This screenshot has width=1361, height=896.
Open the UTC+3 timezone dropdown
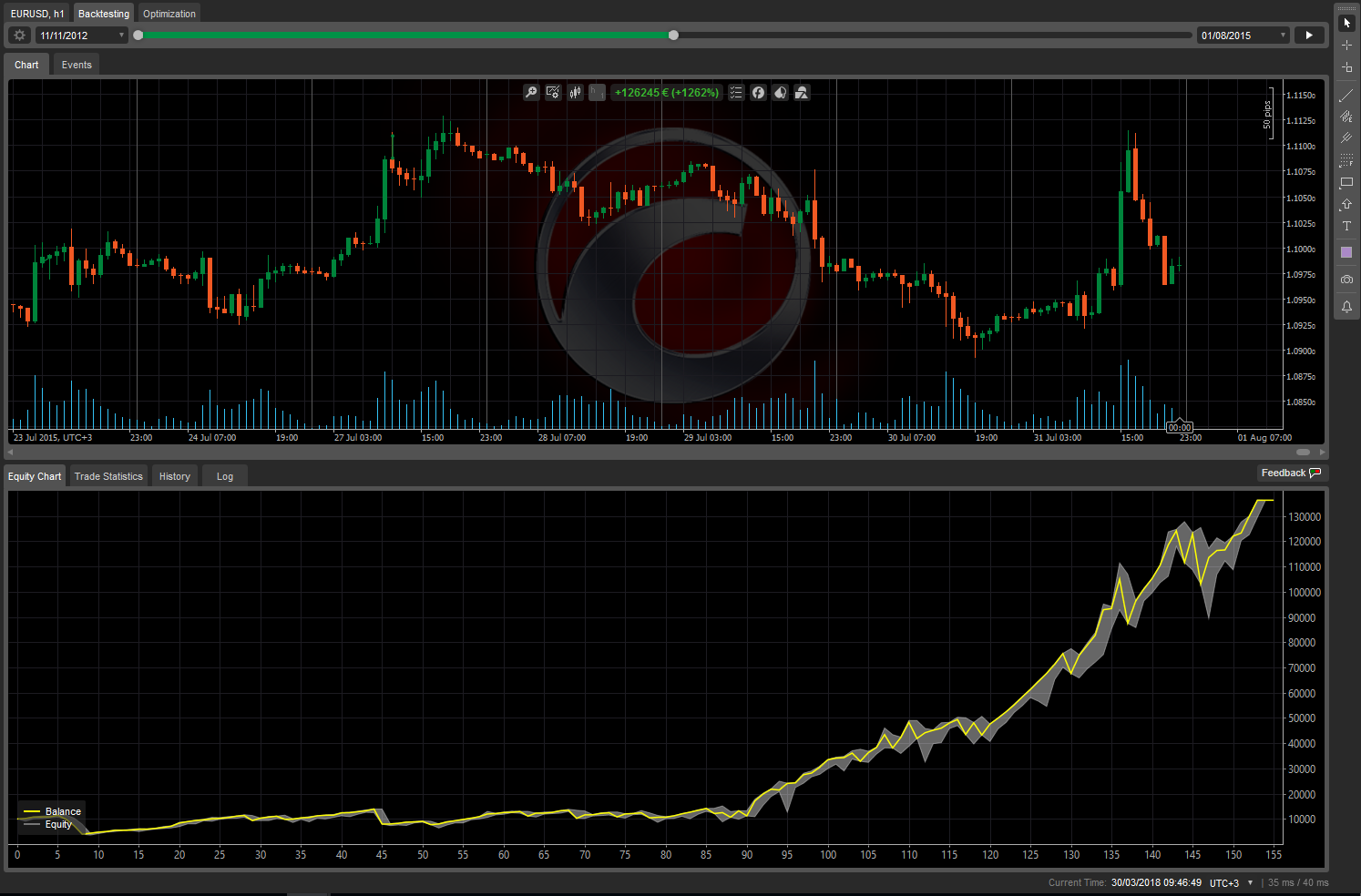(1231, 882)
